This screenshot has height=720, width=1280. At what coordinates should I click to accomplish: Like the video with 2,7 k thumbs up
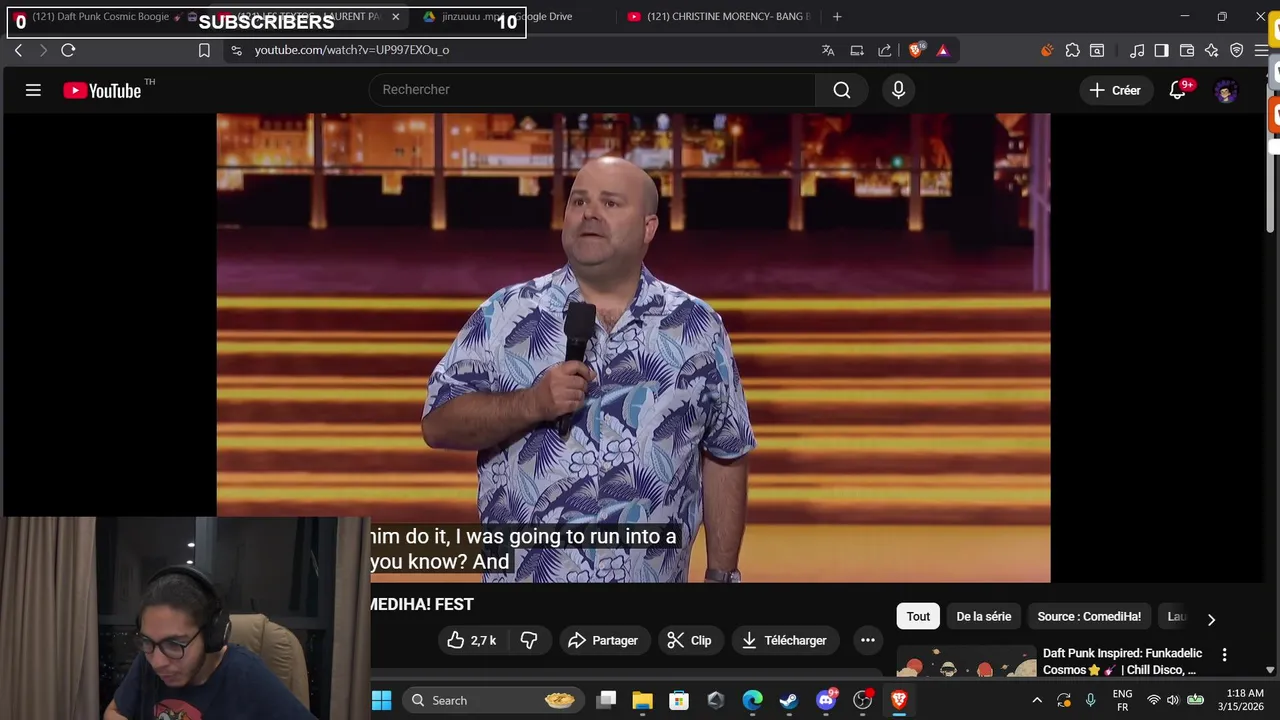point(473,641)
